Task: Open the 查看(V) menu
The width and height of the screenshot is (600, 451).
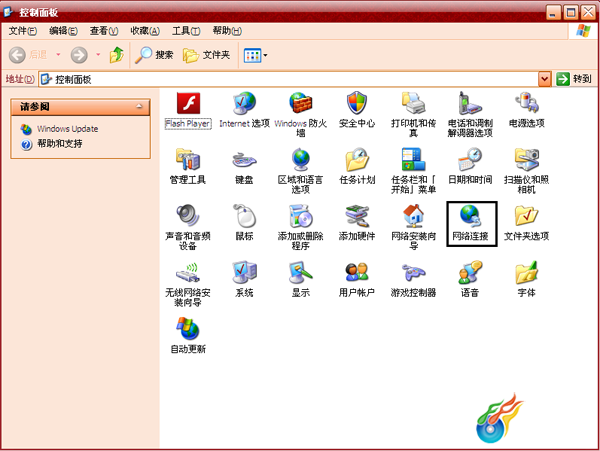Action: click(x=104, y=31)
